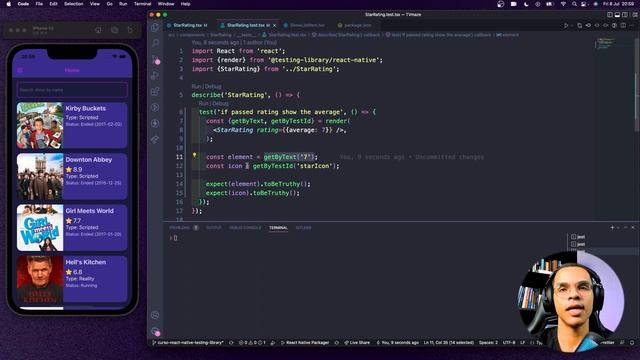Viewport: 640px width, 360px height.
Task: Click Debug codelens above the test line
Action: point(220,104)
